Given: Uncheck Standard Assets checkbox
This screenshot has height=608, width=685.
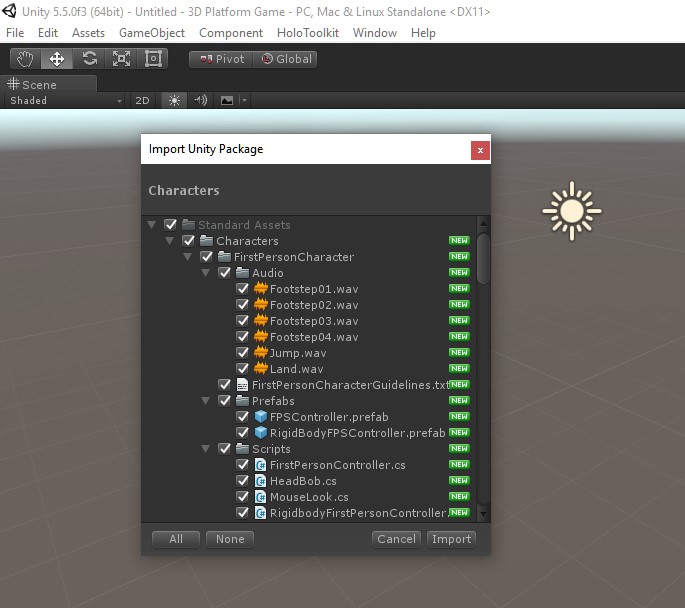Looking at the screenshot, I should click(170, 225).
